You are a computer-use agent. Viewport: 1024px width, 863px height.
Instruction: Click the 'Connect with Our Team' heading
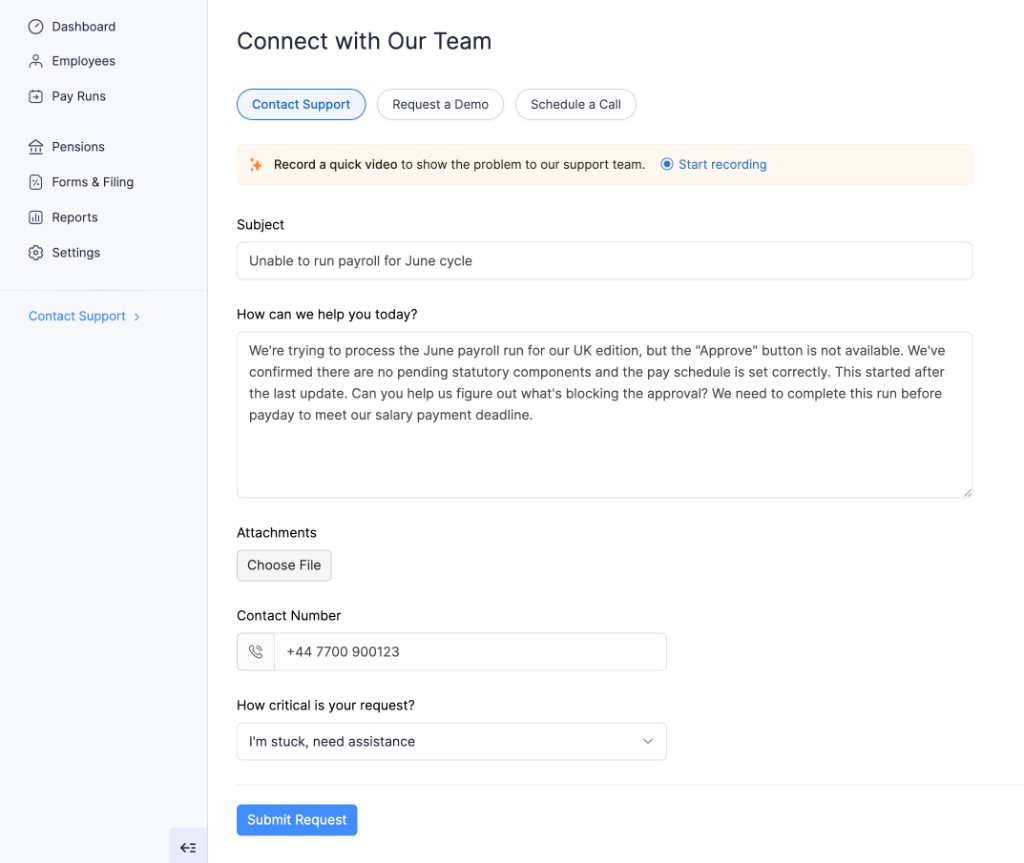coord(364,41)
